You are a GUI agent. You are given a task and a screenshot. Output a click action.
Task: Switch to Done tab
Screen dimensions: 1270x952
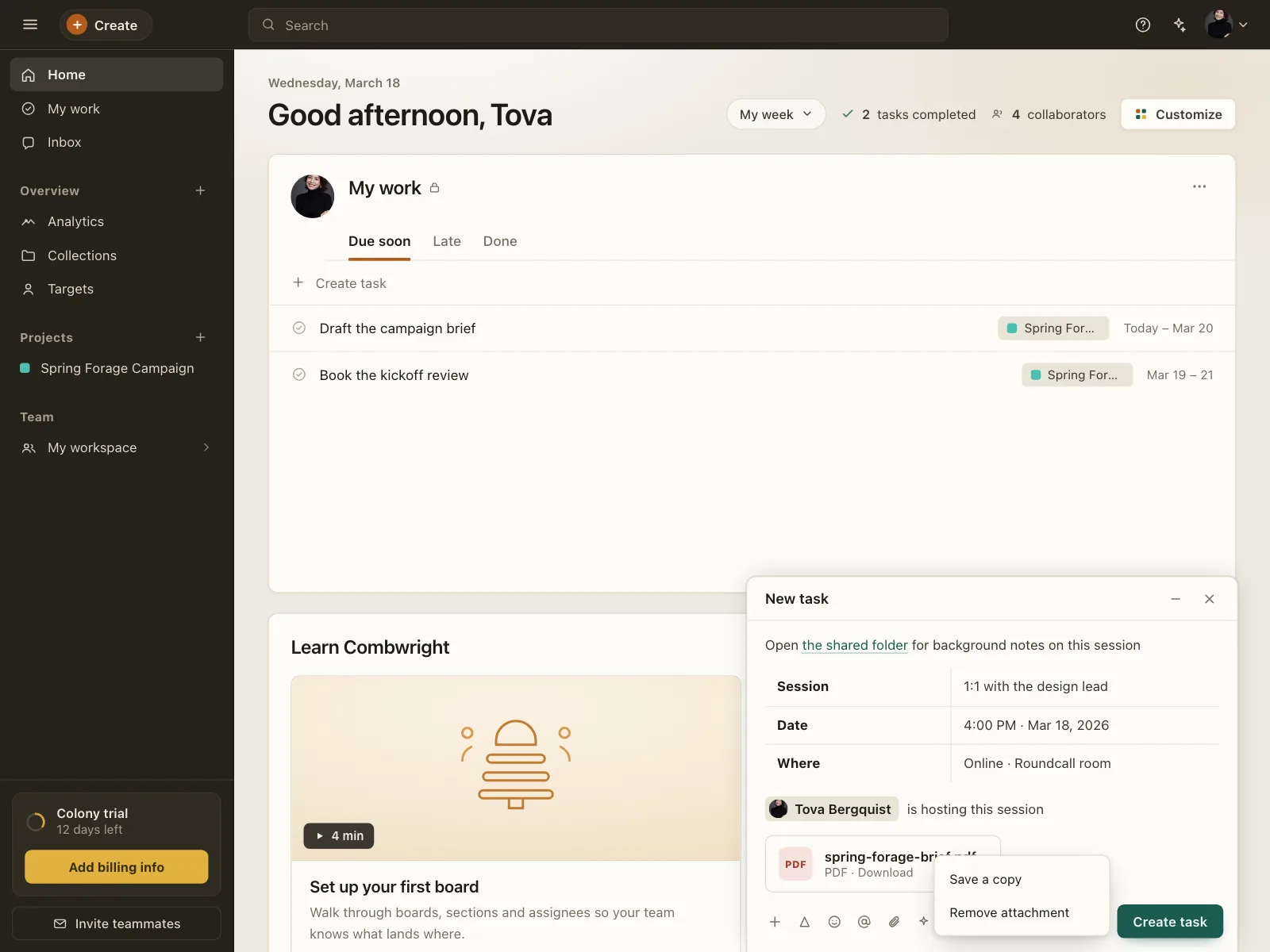(500, 241)
